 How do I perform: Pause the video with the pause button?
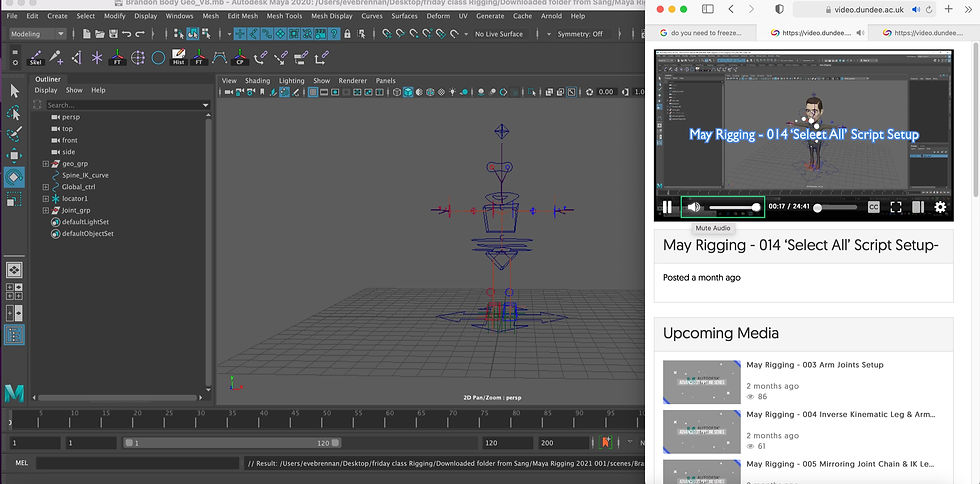click(668, 207)
